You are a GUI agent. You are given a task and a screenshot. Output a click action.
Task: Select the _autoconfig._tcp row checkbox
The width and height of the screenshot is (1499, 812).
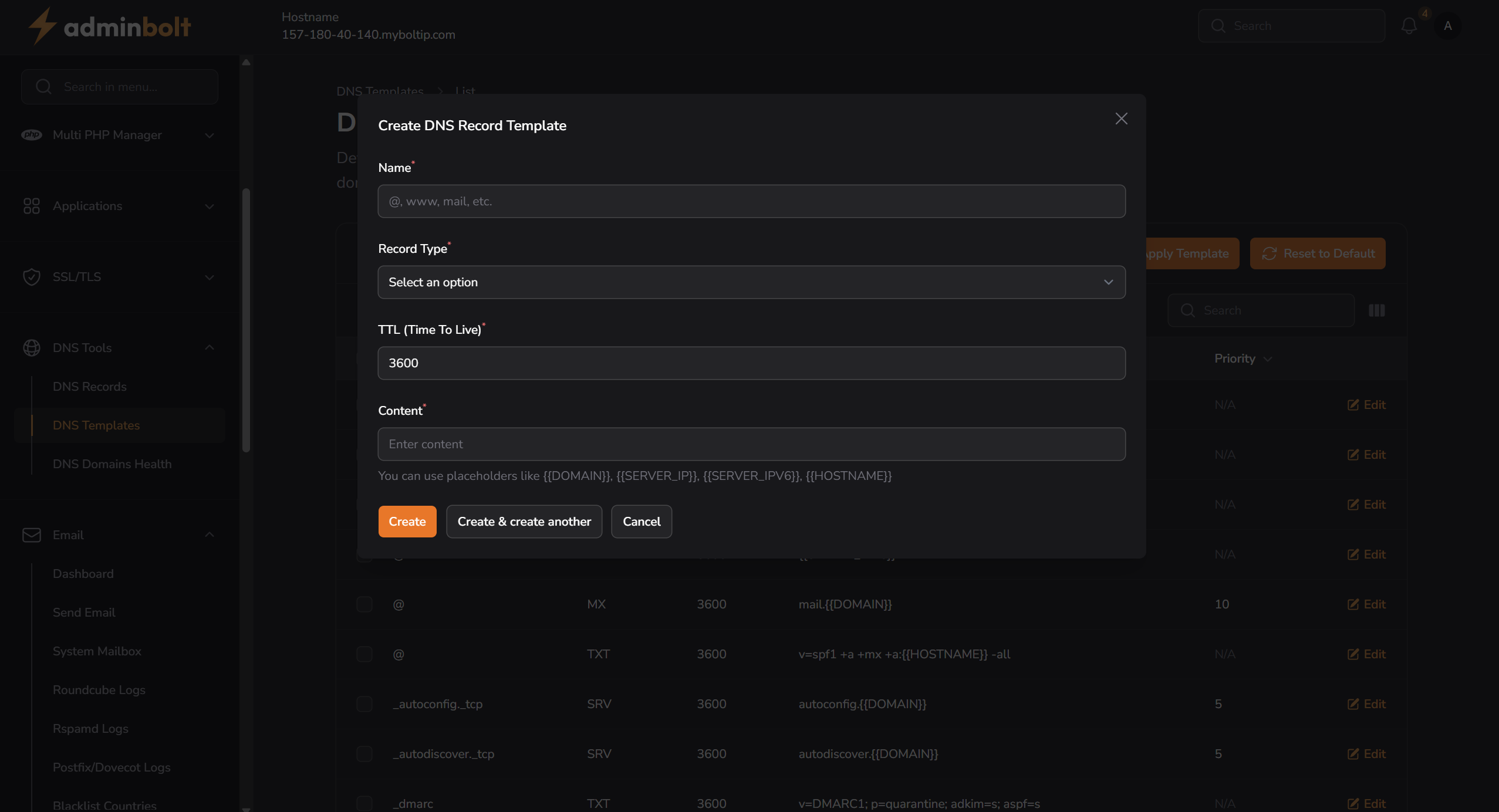tap(364, 704)
